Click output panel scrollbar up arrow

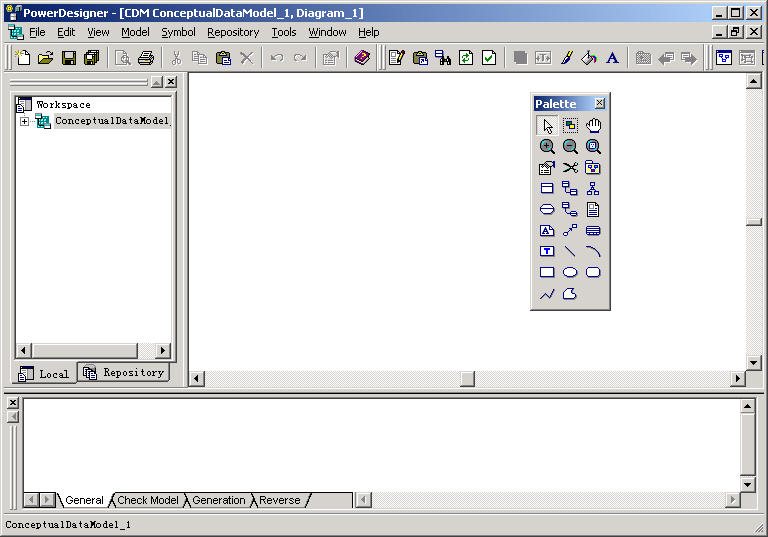coord(747,406)
